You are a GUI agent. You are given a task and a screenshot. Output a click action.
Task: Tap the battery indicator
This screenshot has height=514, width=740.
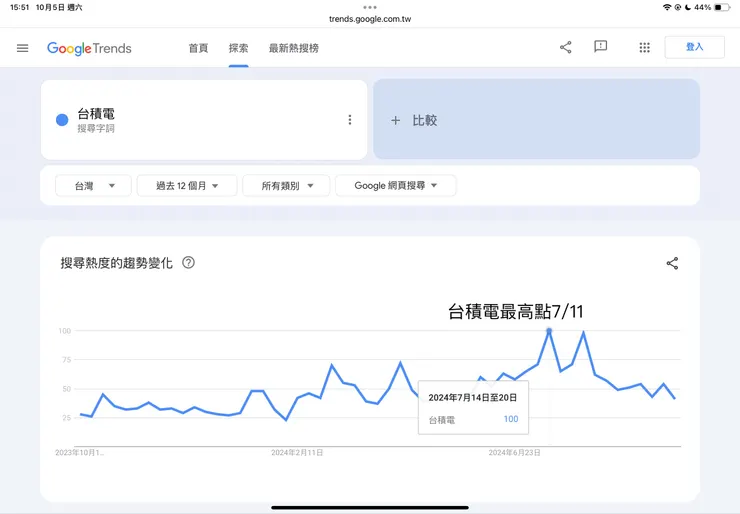[x=722, y=7]
